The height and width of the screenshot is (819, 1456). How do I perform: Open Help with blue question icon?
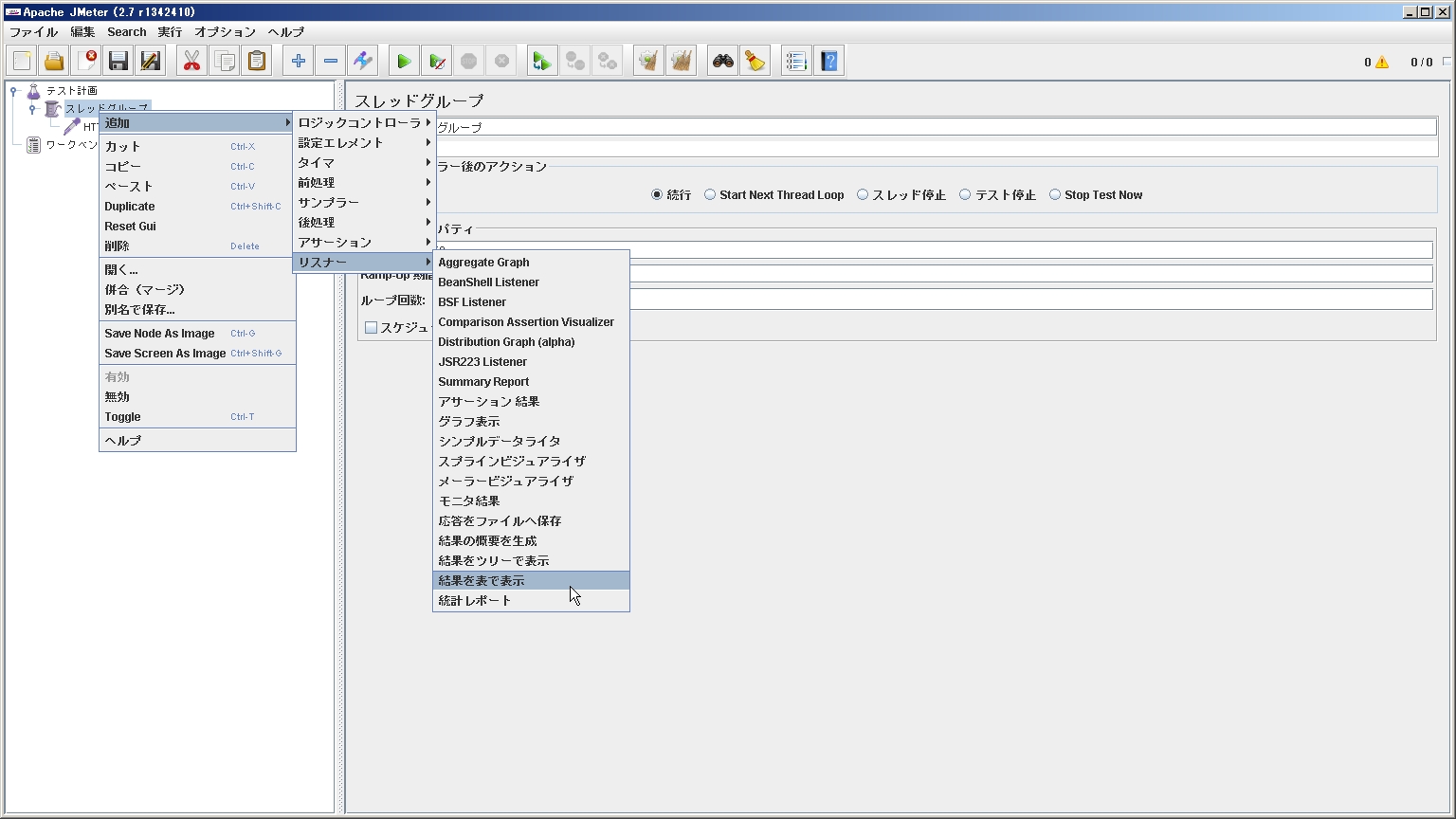pyautogui.click(x=829, y=62)
